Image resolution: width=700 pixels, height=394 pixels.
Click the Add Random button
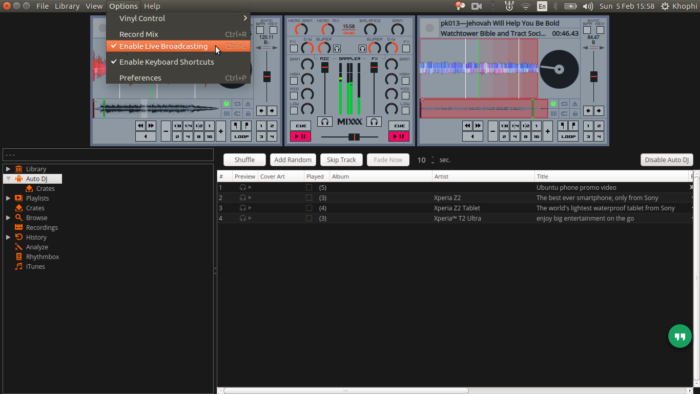point(292,160)
